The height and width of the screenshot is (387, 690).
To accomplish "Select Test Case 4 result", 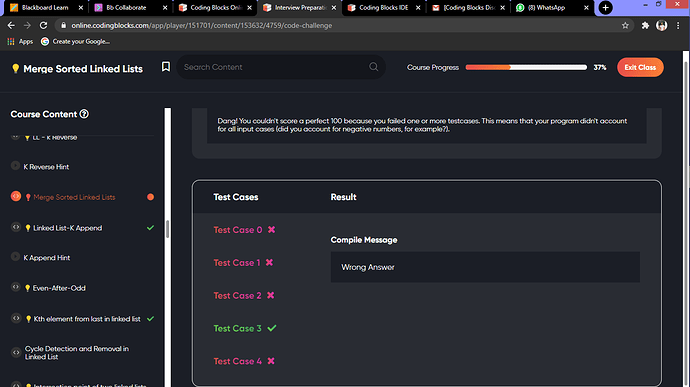I will click(244, 361).
